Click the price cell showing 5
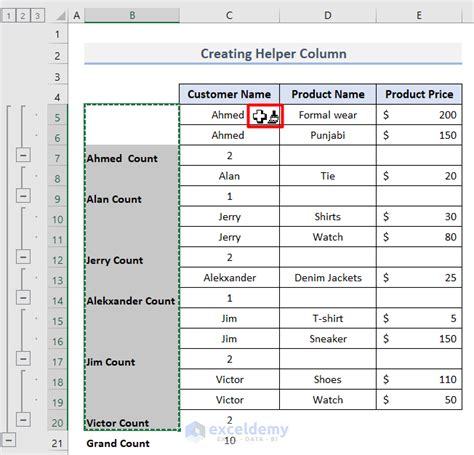This screenshot has height=455, width=474. pos(419,318)
